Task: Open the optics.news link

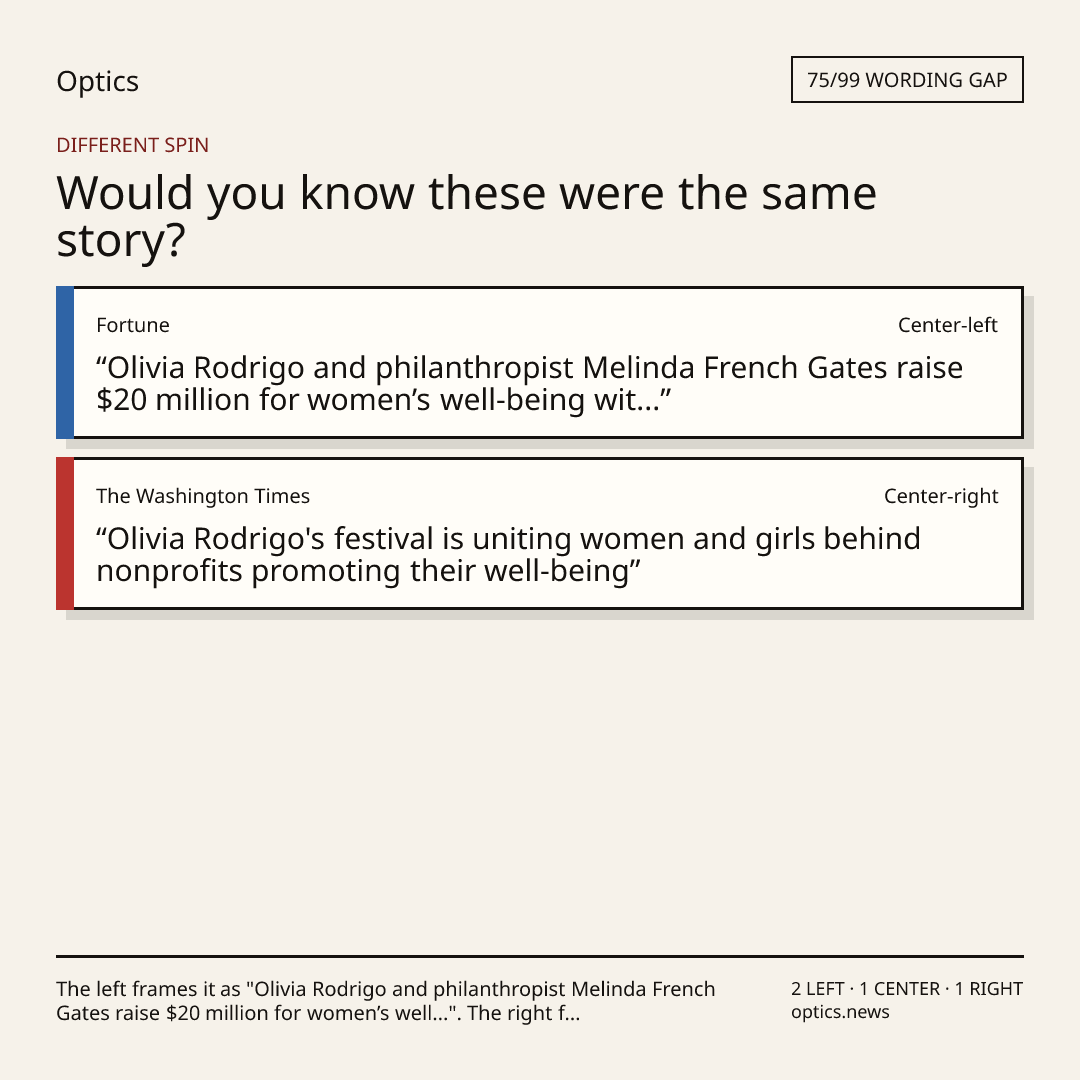Action: point(840,1012)
